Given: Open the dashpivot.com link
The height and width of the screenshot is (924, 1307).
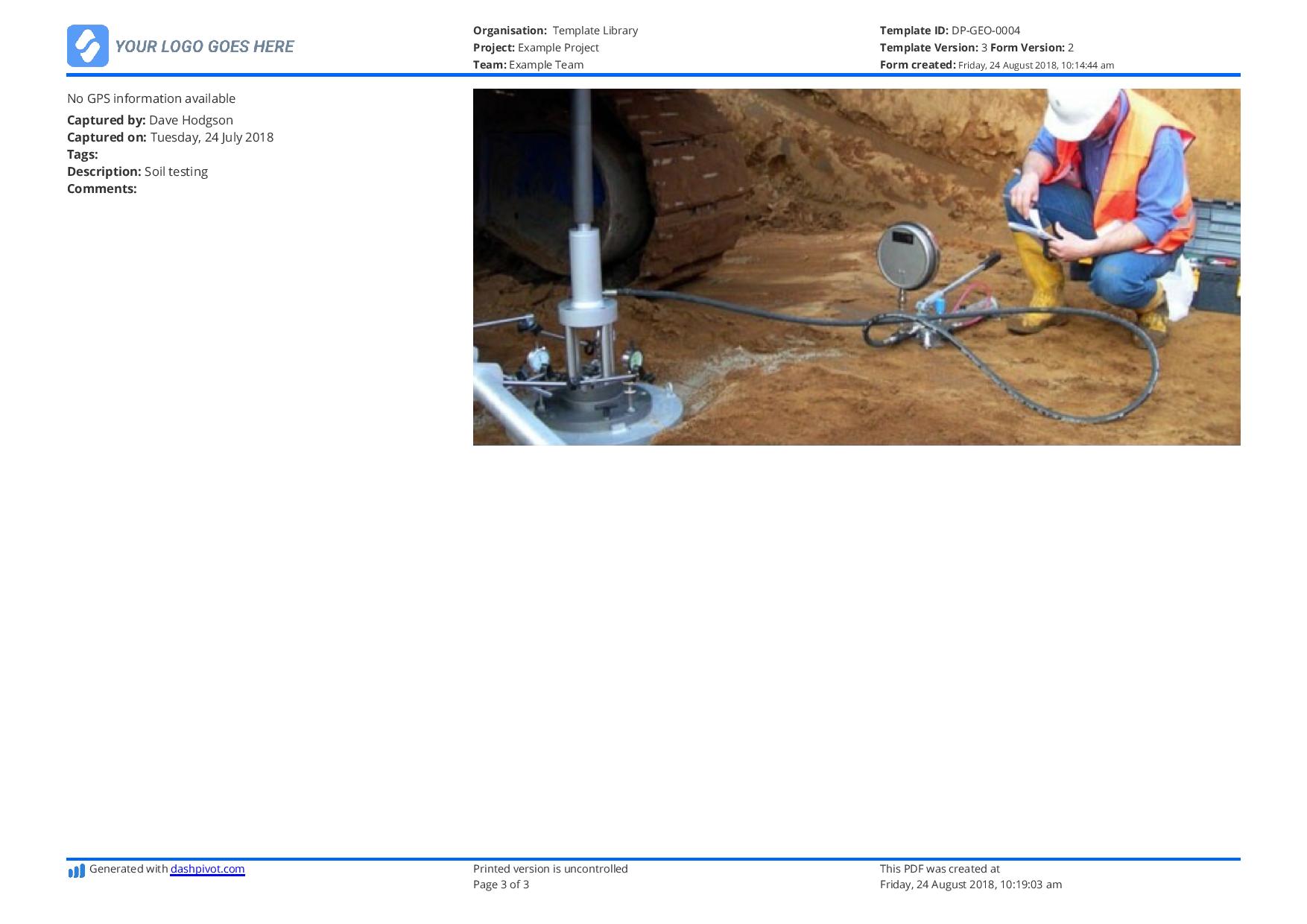Looking at the screenshot, I should pyautogui.click(x=207, y=869).
